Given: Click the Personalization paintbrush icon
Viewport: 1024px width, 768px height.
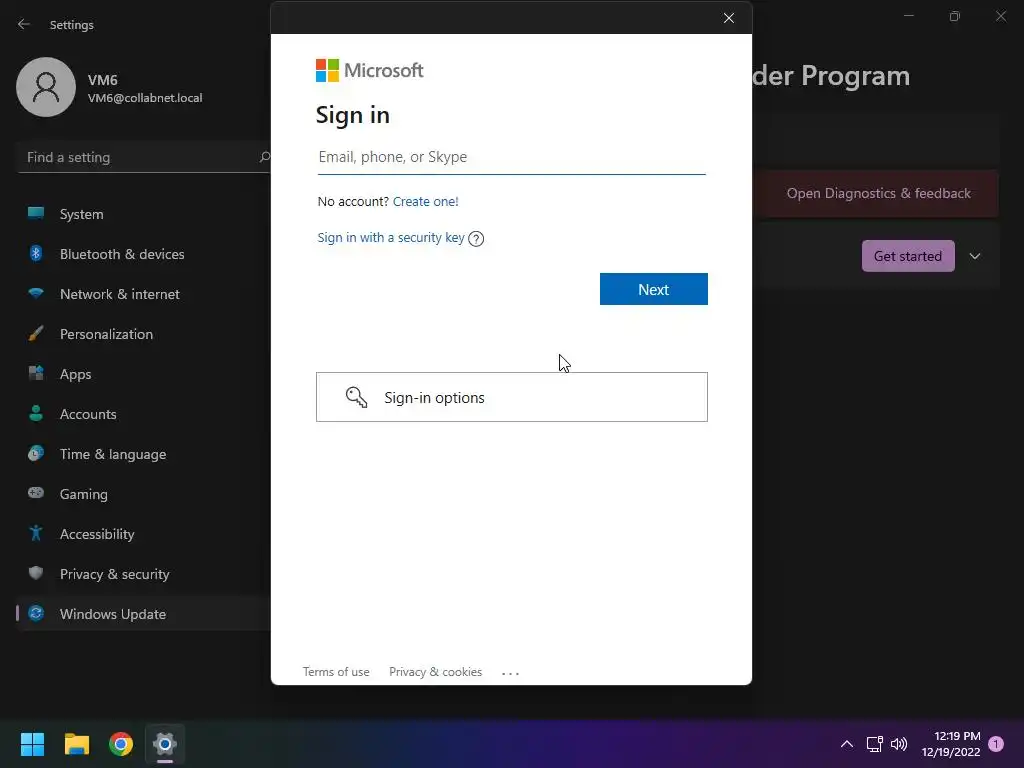Looking at the screenshot, I should [36, 334].
